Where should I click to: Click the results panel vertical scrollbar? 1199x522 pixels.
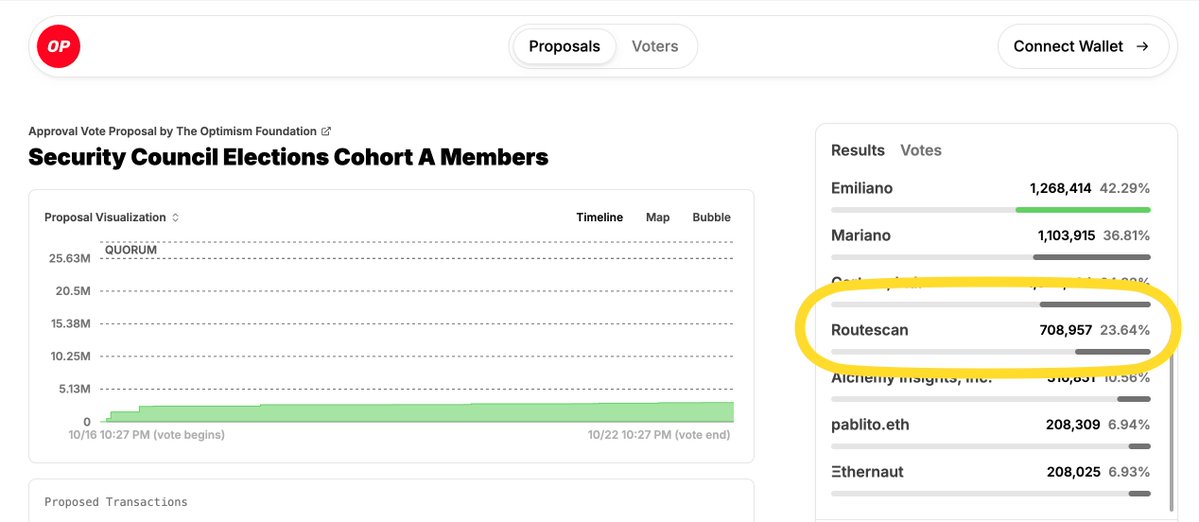click(1171, 432)
